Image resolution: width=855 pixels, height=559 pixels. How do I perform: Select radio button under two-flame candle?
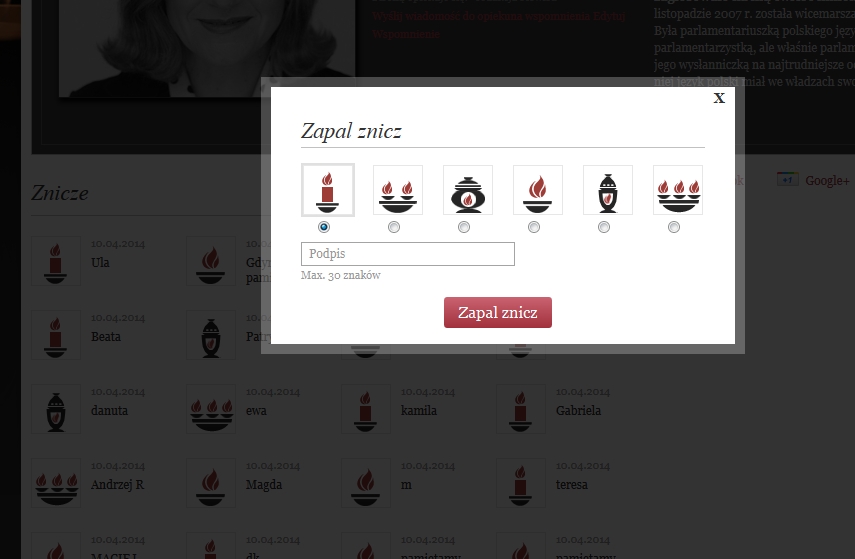394,227
